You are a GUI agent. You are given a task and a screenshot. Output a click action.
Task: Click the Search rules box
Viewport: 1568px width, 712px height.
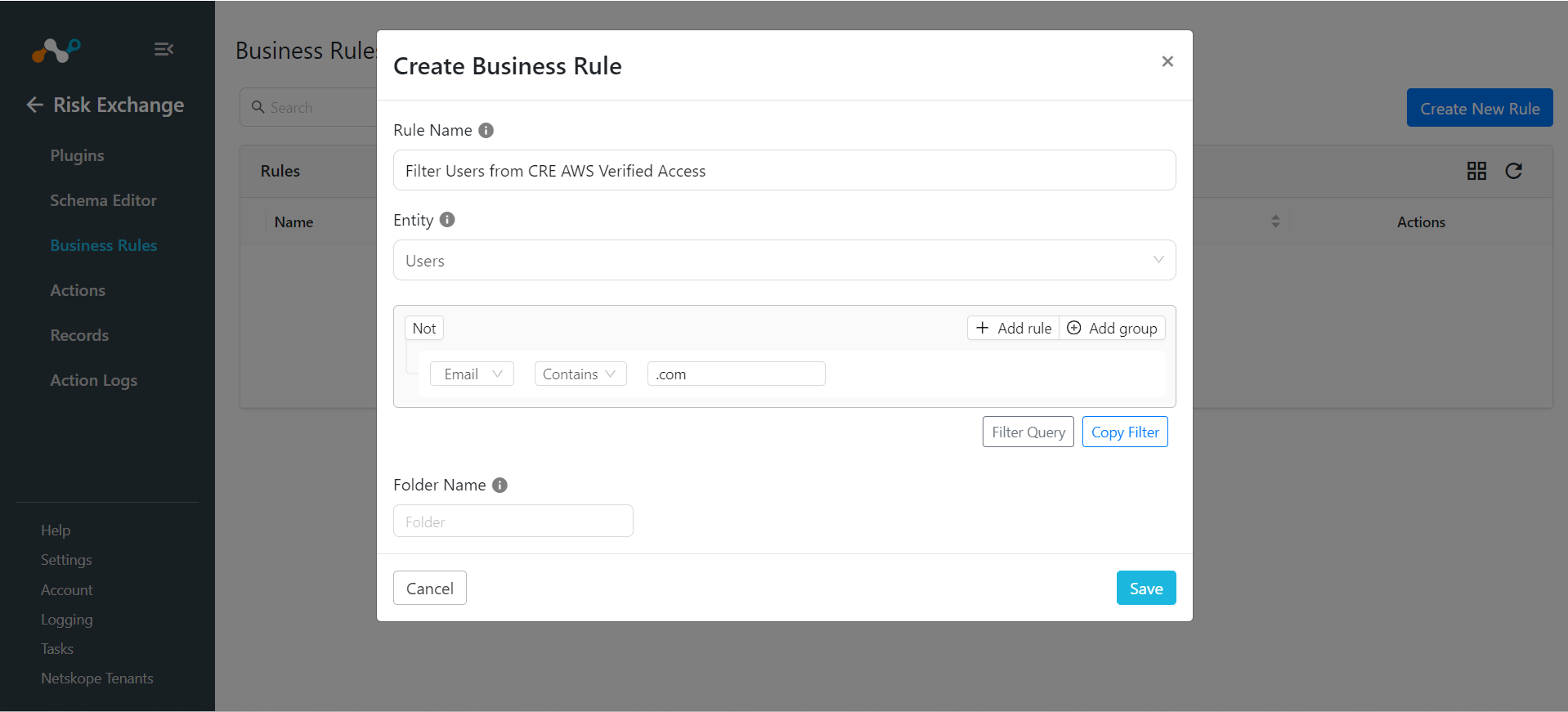click(308, 107)
